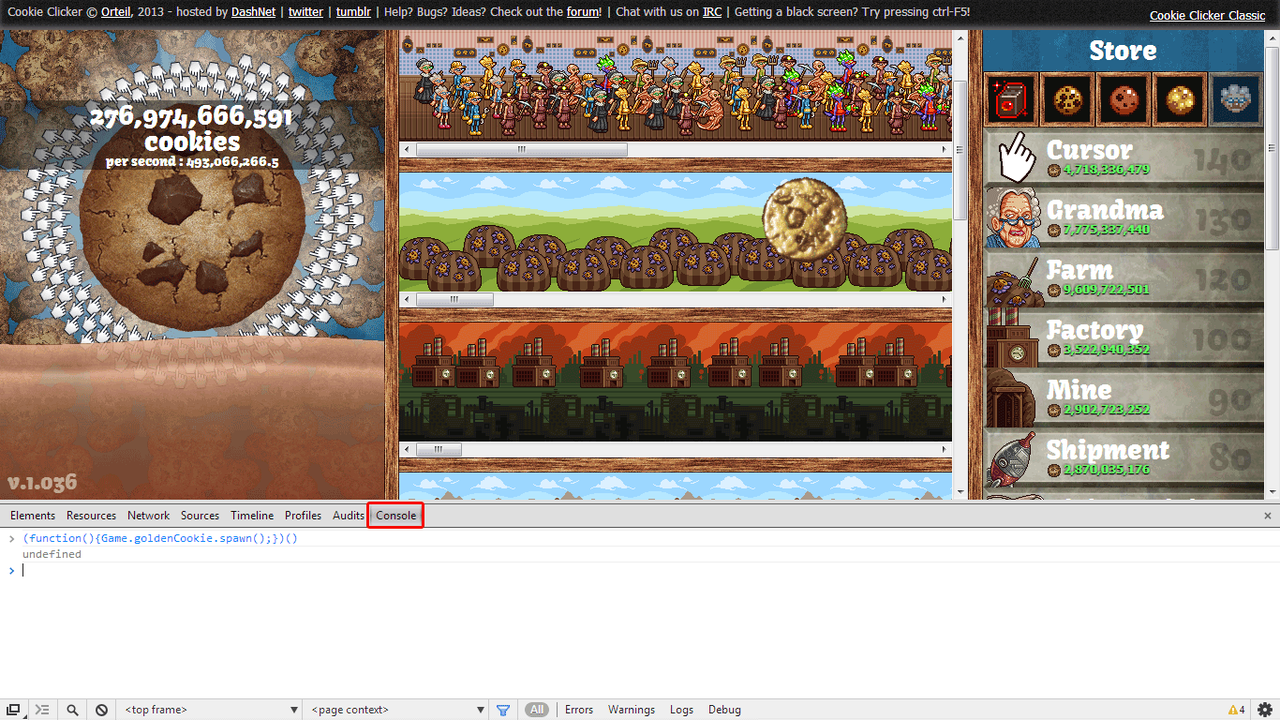The width and height of the screenshot is (1280, 720).
Task: Open the <top frame> dropdown
Action: coord(210,710)
